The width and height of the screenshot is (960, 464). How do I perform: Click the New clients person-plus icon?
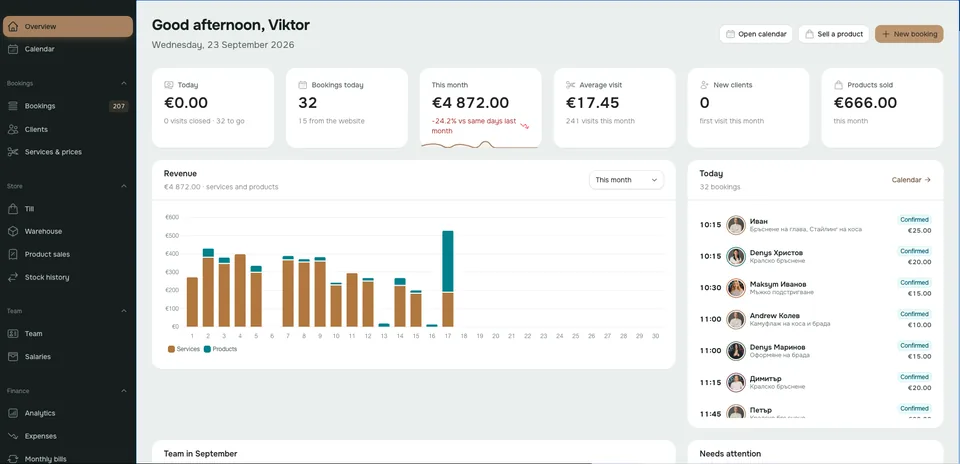[x=704, y=85]
